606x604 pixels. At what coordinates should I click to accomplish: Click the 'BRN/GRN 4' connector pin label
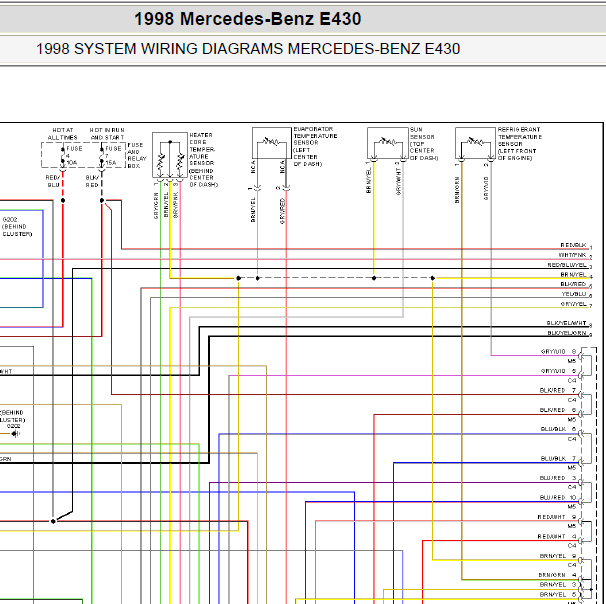coord(558,575)
